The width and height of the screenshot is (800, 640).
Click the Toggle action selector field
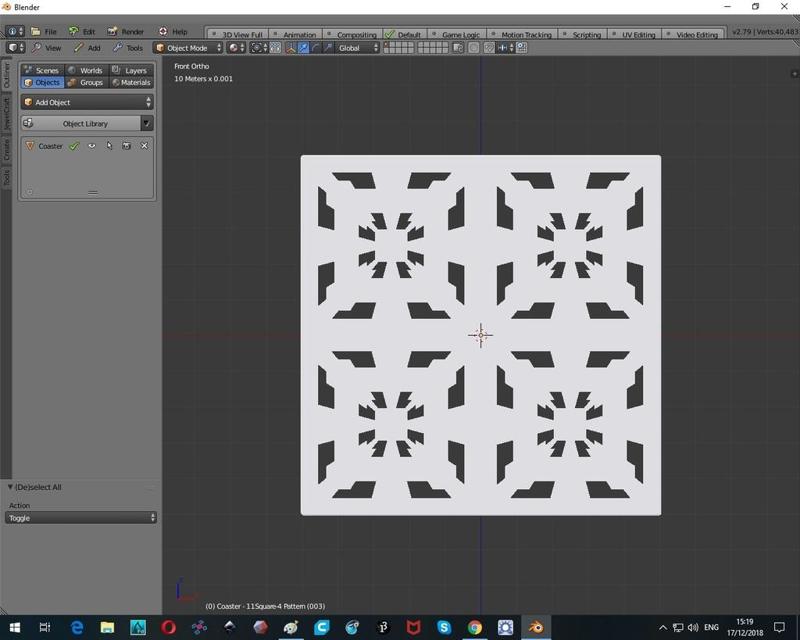point(80,518)
